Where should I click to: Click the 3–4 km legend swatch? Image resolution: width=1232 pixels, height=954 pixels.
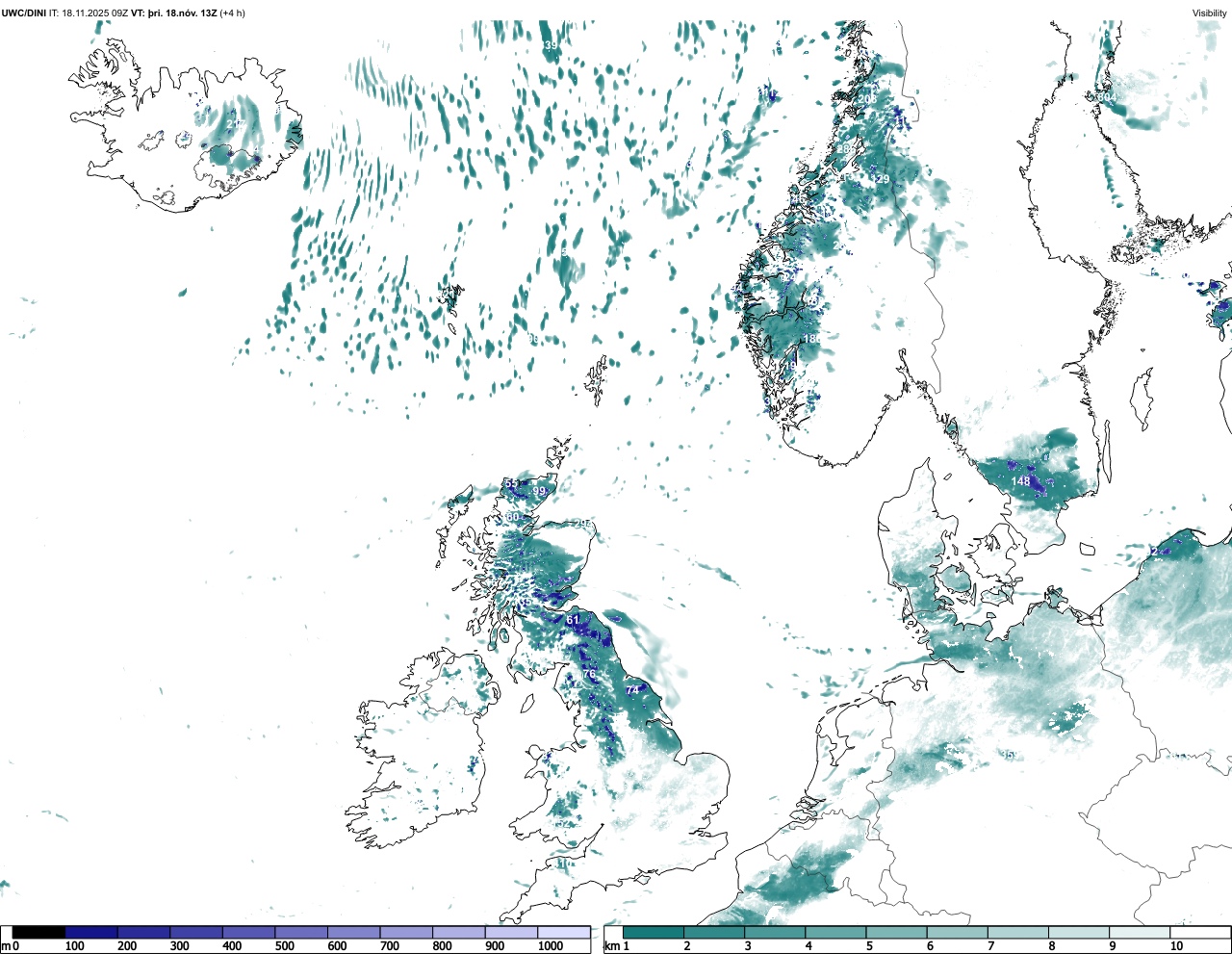(775, 932)
